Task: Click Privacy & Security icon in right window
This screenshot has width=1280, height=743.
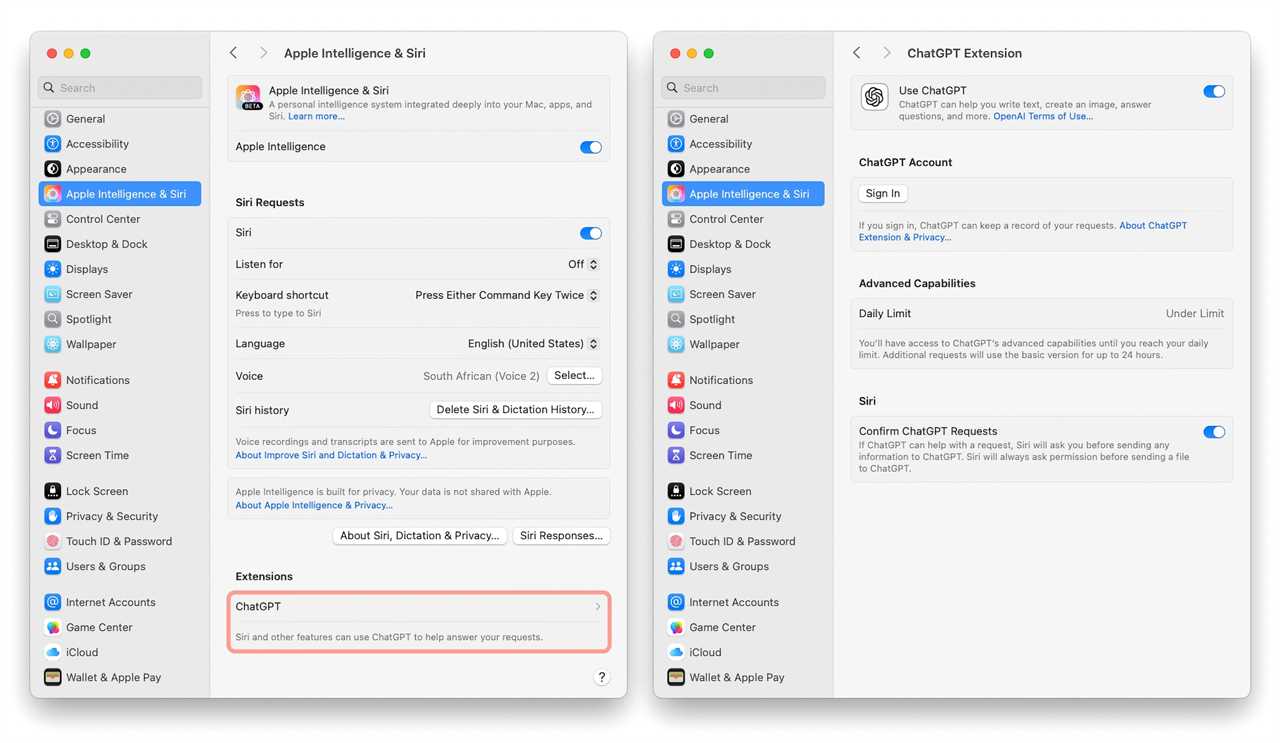Action: [x=676, y=516]
